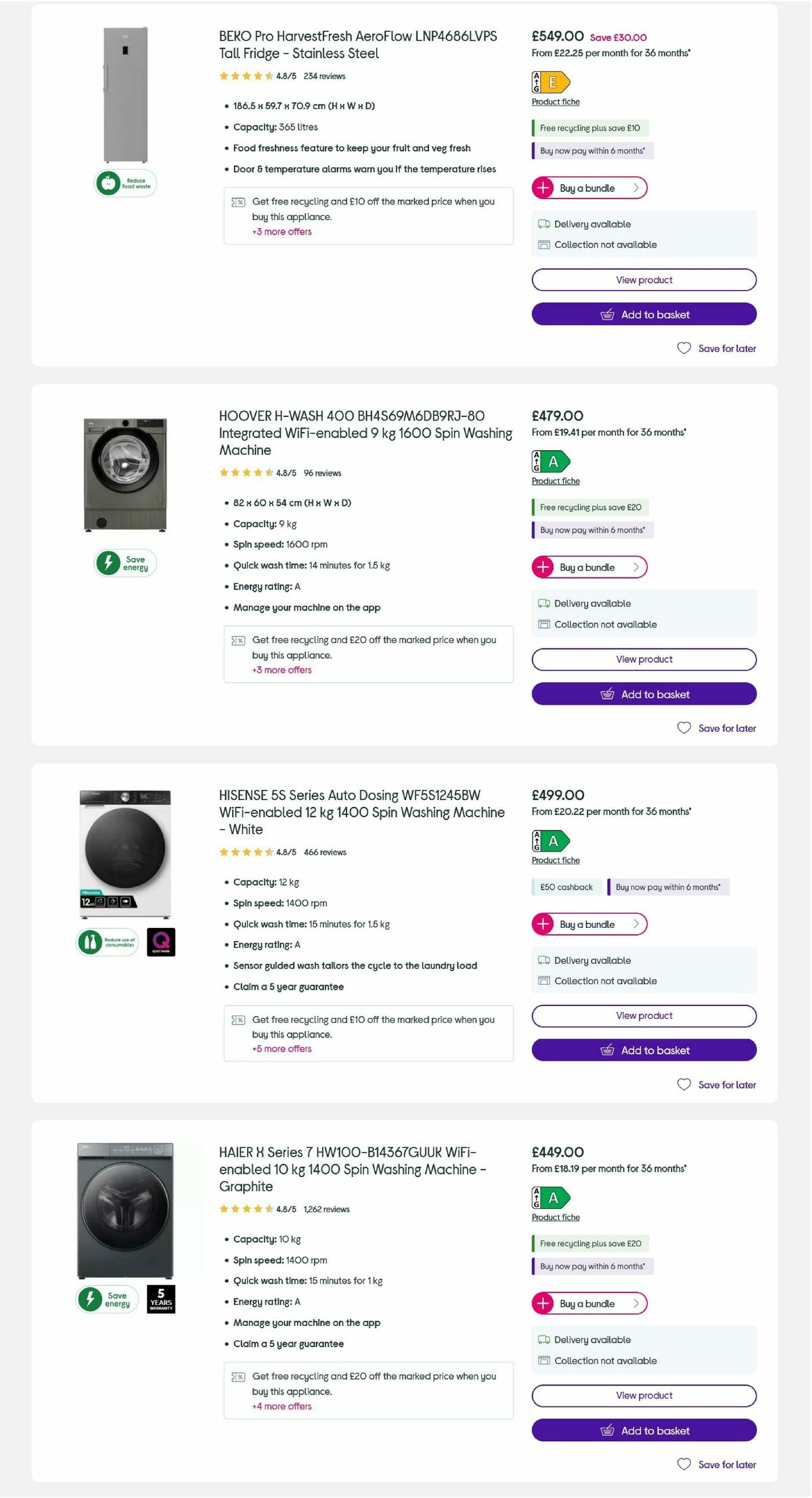The width and height of the screenshot is (812, 1498).
Task: Click View product for the Hisense washing machine
Action: coord(644,1015)
